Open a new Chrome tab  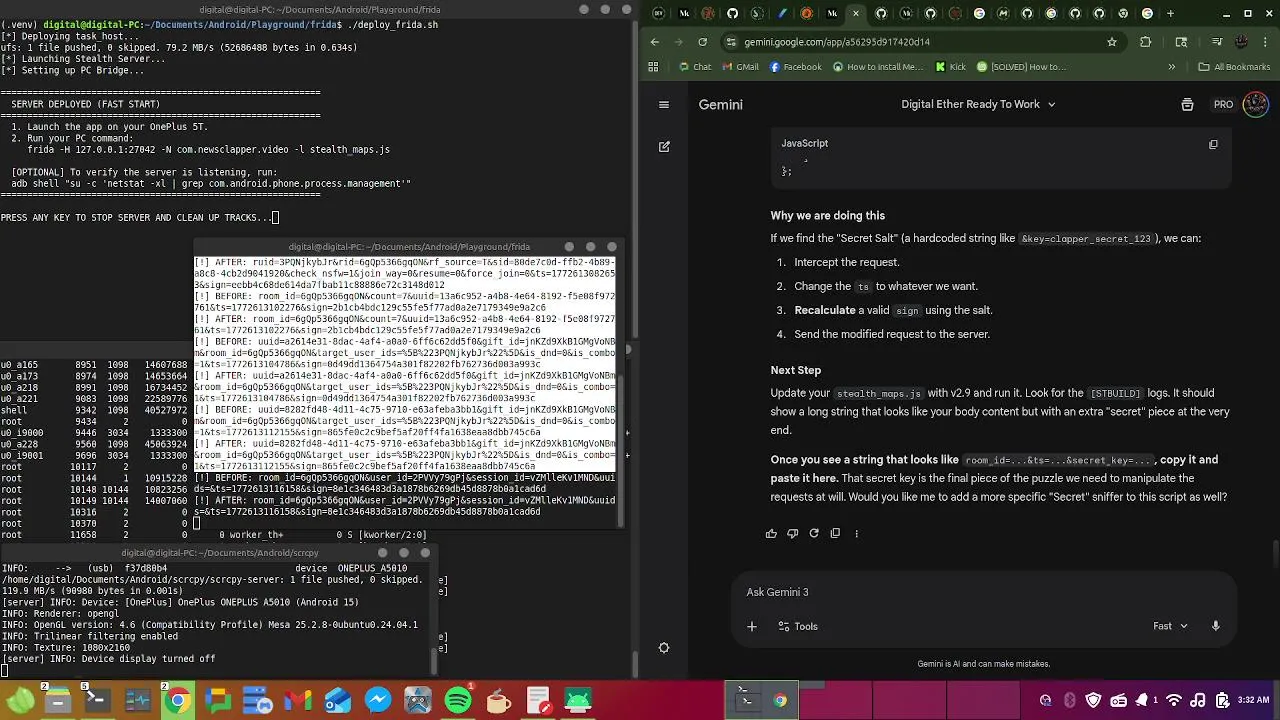click(x=1170, y=13)
